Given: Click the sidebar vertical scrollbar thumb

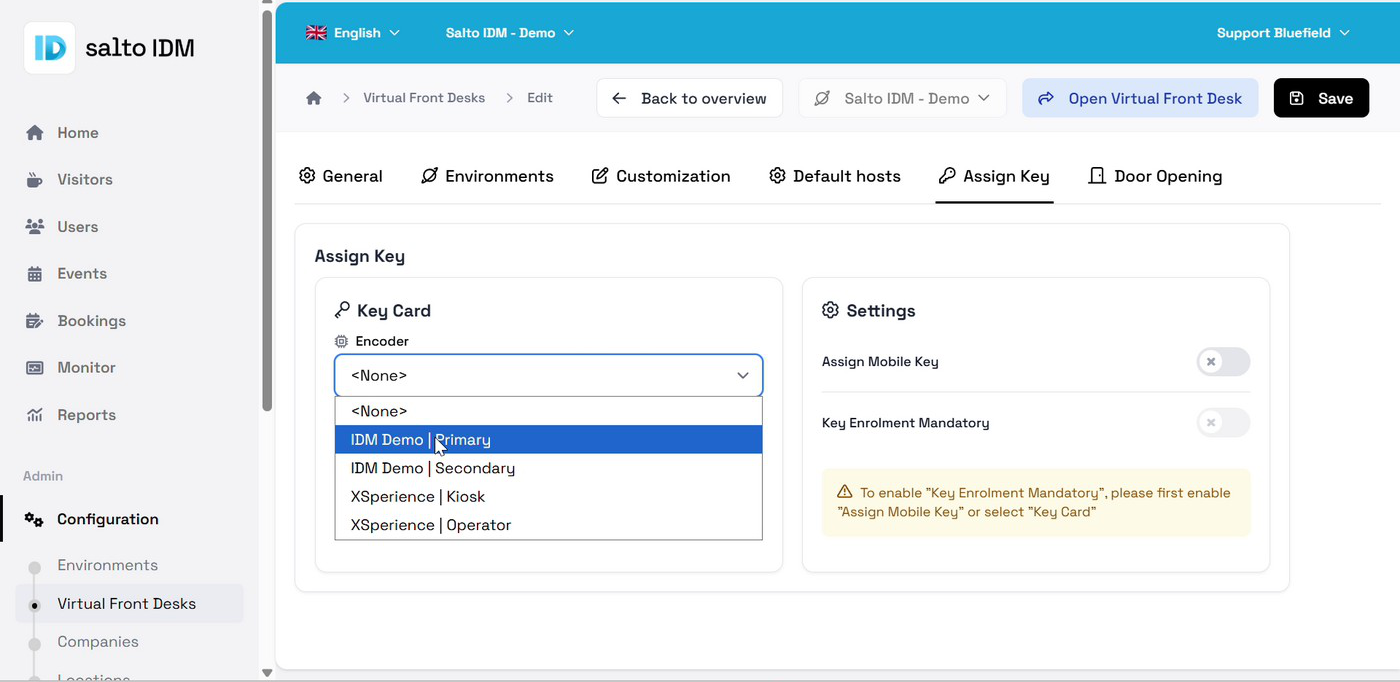Looking at the screenshot, I should coord(267,210).
